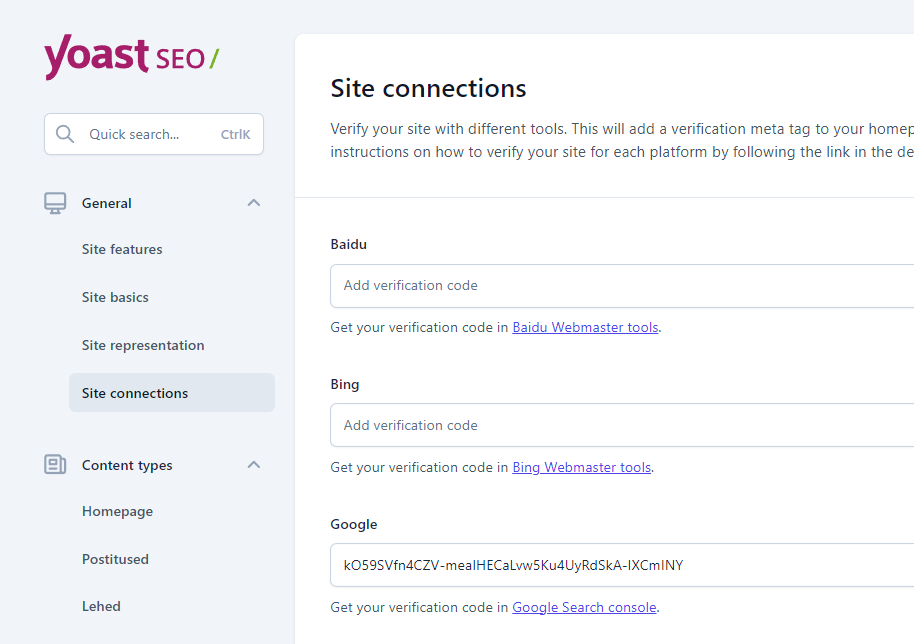Collapse the Content types section chevron
This screenshot has width=914, height=644.
[x=254, y=465]
